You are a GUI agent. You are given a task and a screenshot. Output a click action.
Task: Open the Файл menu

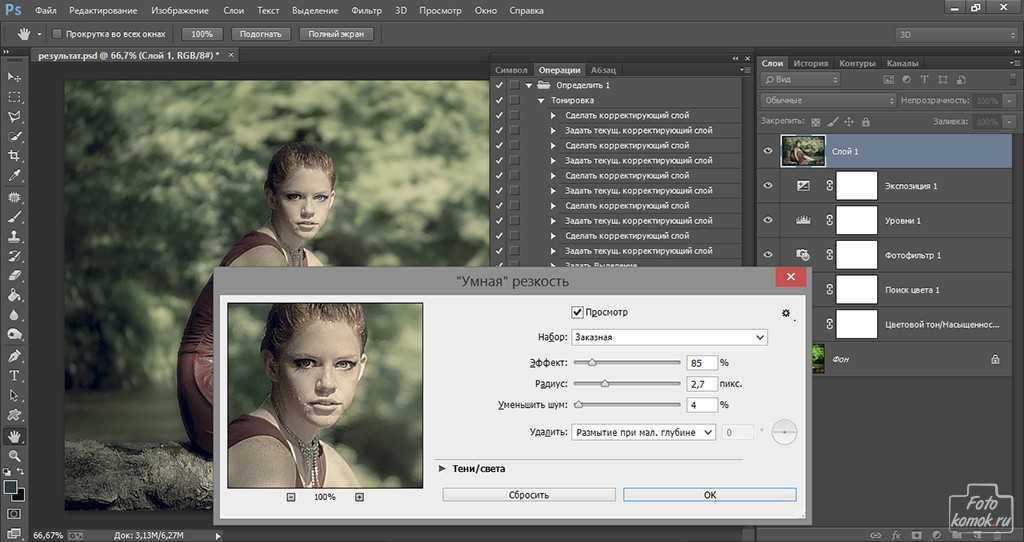click(x=45, y=10)
